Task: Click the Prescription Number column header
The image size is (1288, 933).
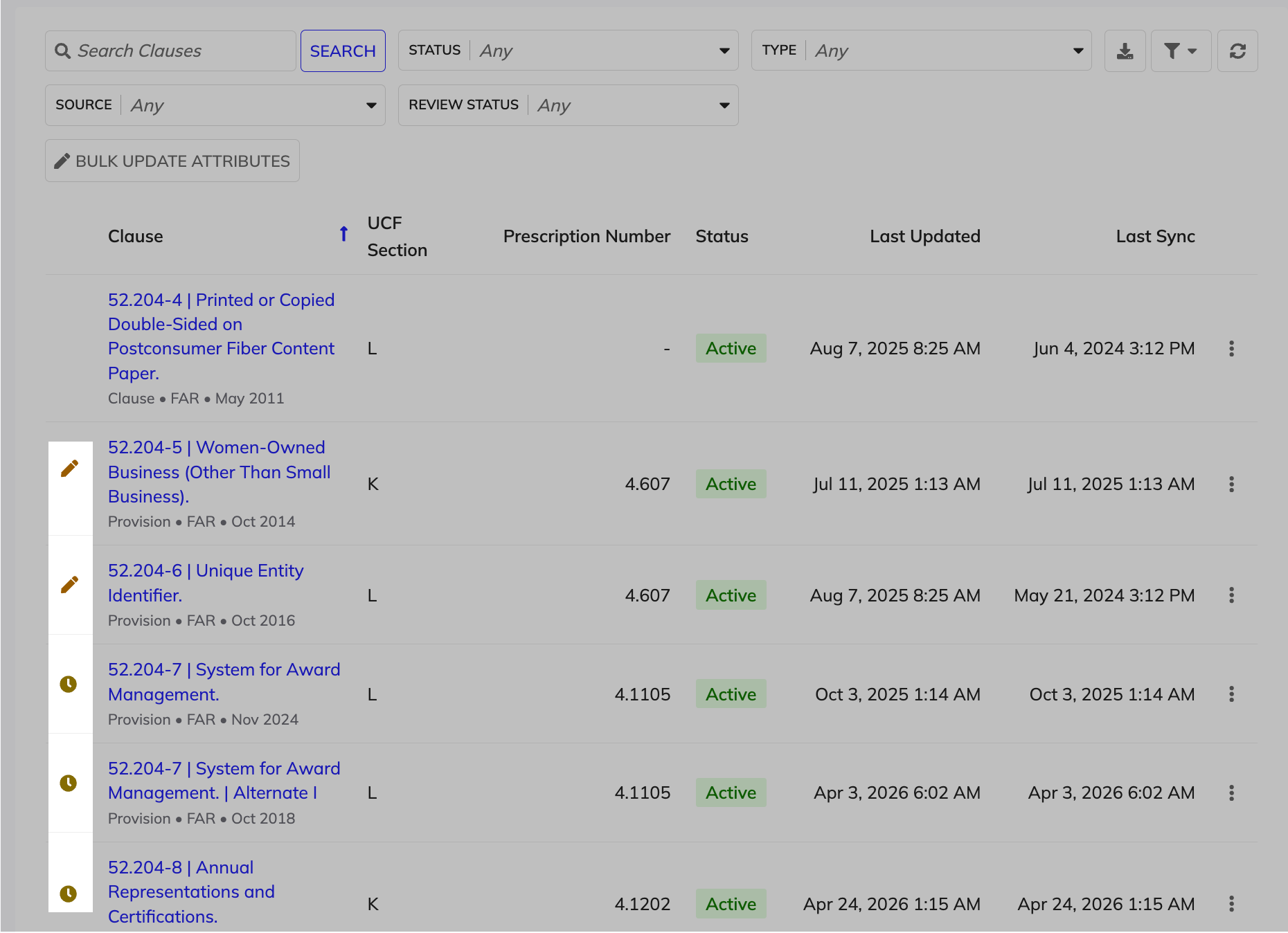Action: (x=587, y=237)
